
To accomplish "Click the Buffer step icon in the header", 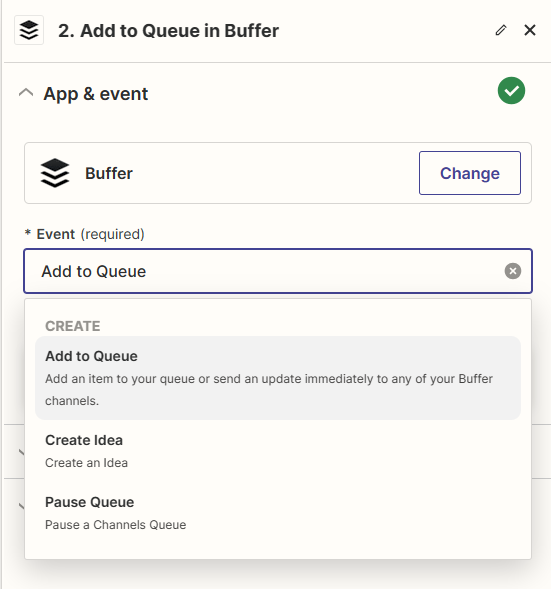I will [29, 30].
